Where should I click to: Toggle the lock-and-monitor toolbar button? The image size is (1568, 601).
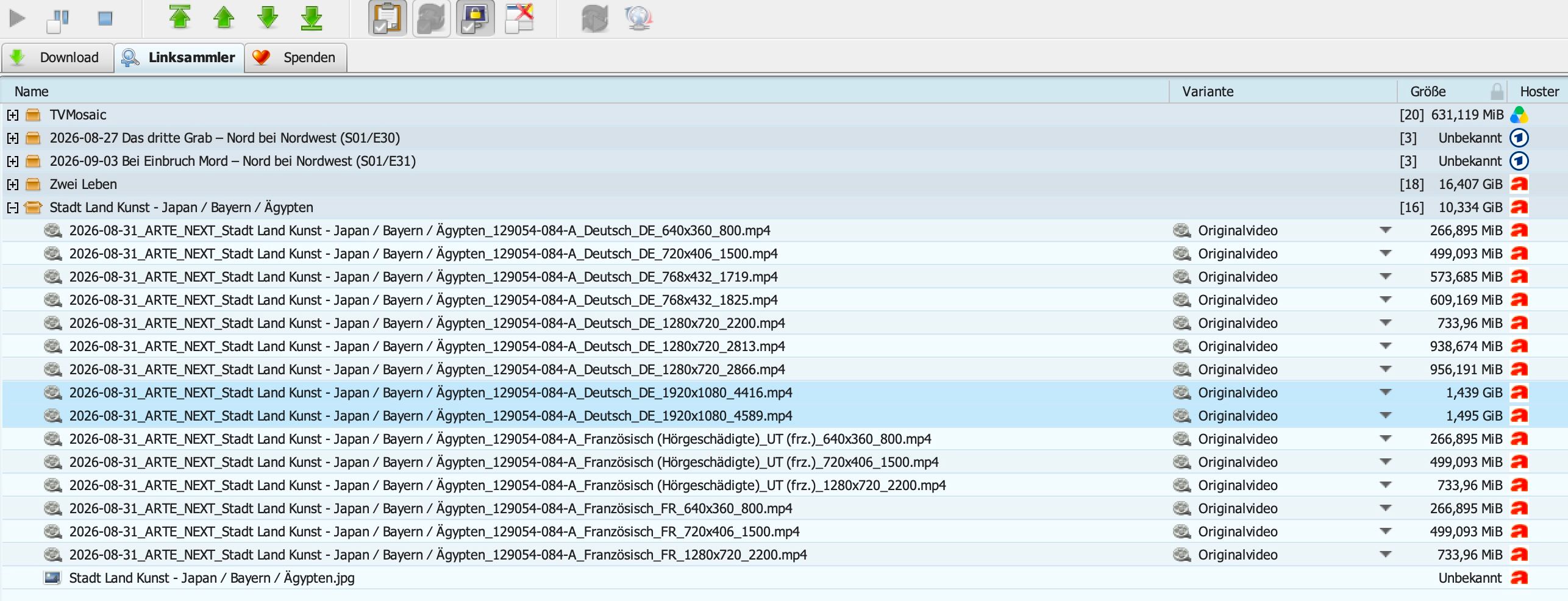[x=476, y=18]
